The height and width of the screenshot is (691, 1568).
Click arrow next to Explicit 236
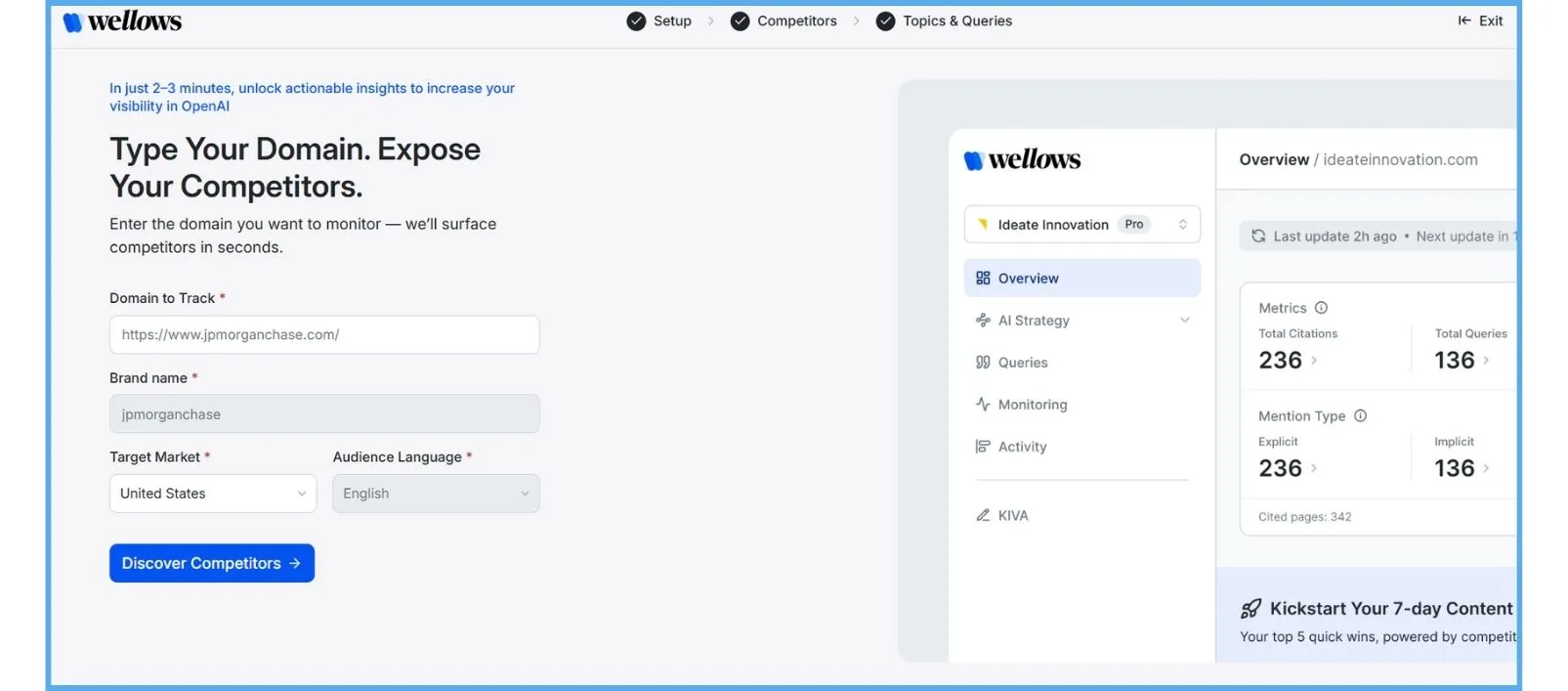click(x=1314, y=467)
